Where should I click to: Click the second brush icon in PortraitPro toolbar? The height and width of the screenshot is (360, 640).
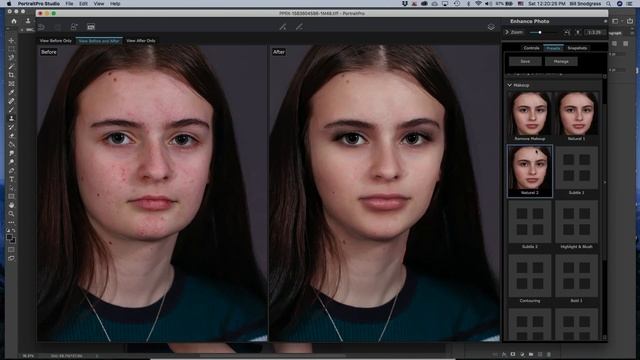coord(299,27)
